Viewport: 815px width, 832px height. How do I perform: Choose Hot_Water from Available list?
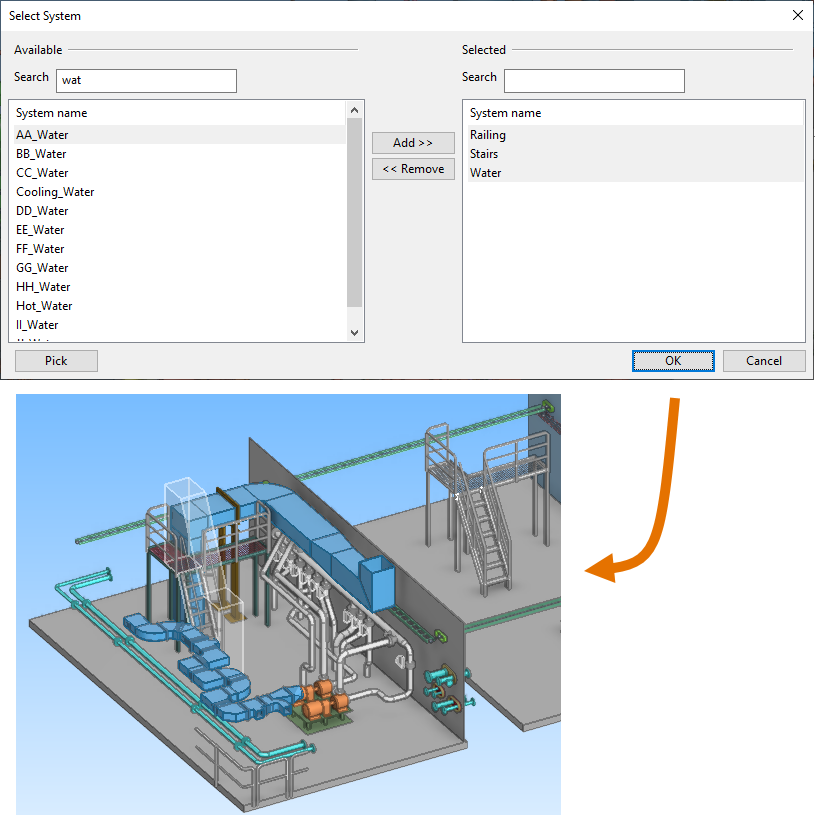click(x=44, y=306)
